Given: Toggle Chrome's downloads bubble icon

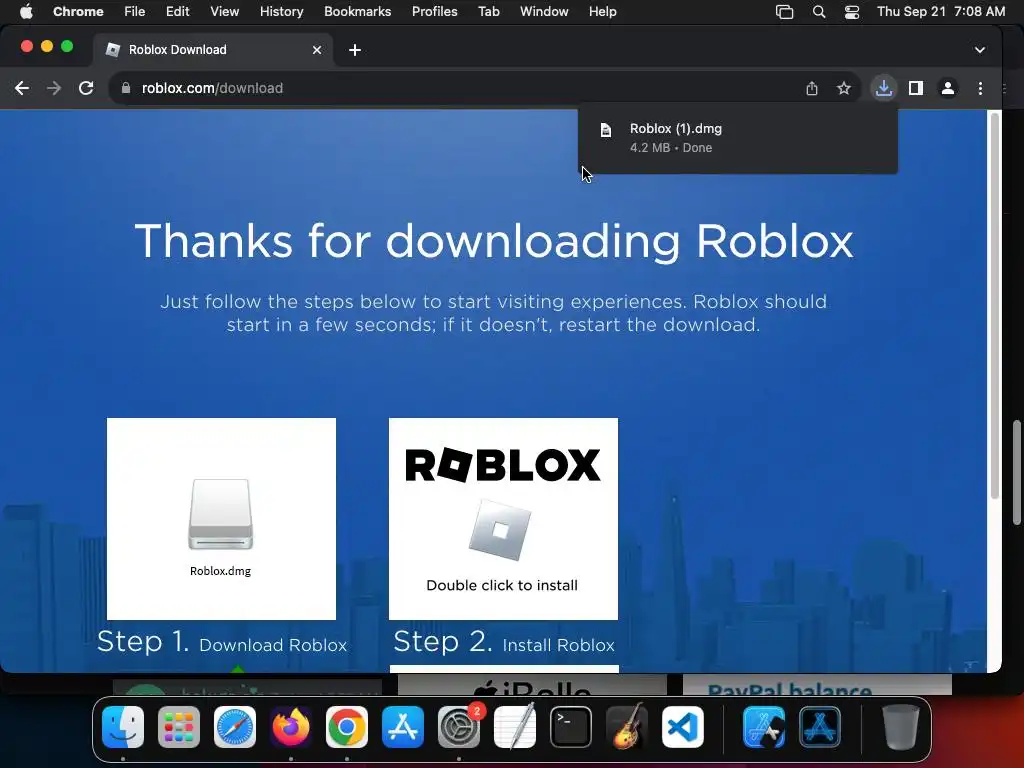Looking at the screenshot, I should point(884,88).
